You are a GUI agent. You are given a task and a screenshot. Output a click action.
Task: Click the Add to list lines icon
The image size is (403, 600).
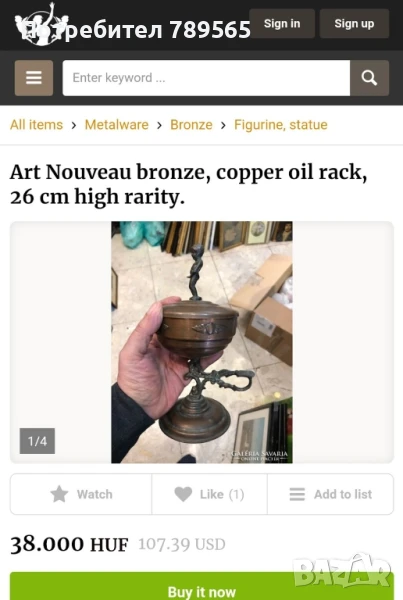pyautogui.click(x=297, y=494)
